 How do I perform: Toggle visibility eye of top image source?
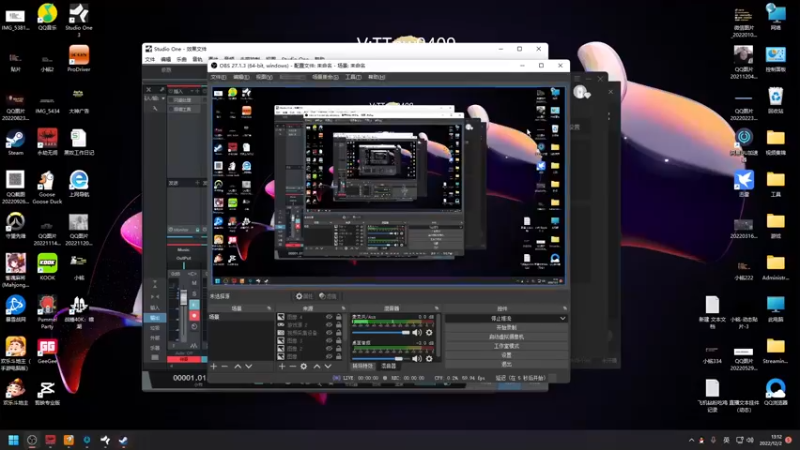click(x=329, y=317)
